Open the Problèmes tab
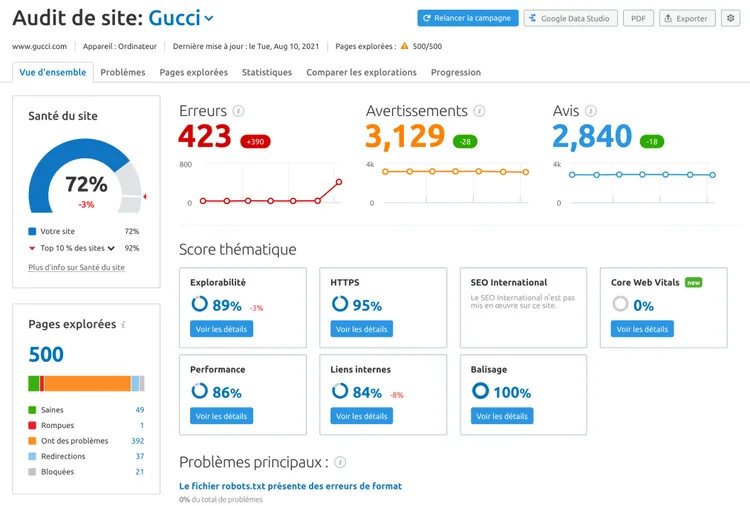The width and height of the screenshot is (750, 506). pyautogui.click(x=123, y=72)
